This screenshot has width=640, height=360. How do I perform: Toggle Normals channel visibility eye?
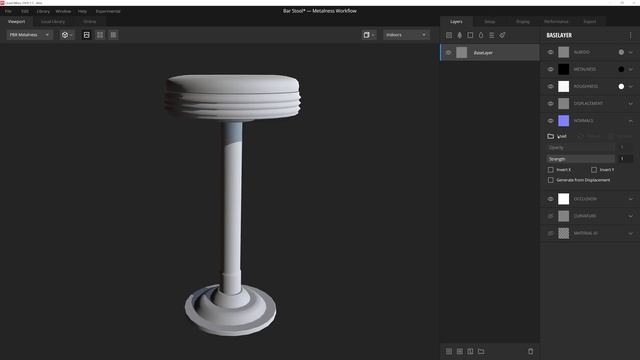pyautogui.click(x=550, y=121)
